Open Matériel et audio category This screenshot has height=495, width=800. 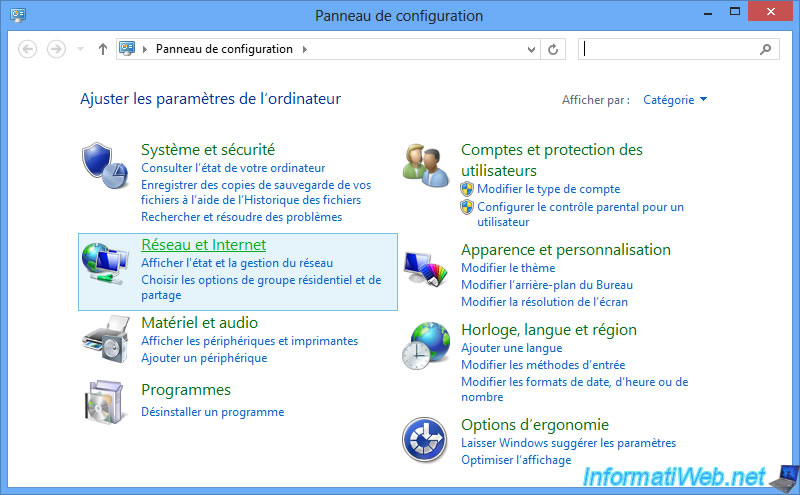pos(199,323)
